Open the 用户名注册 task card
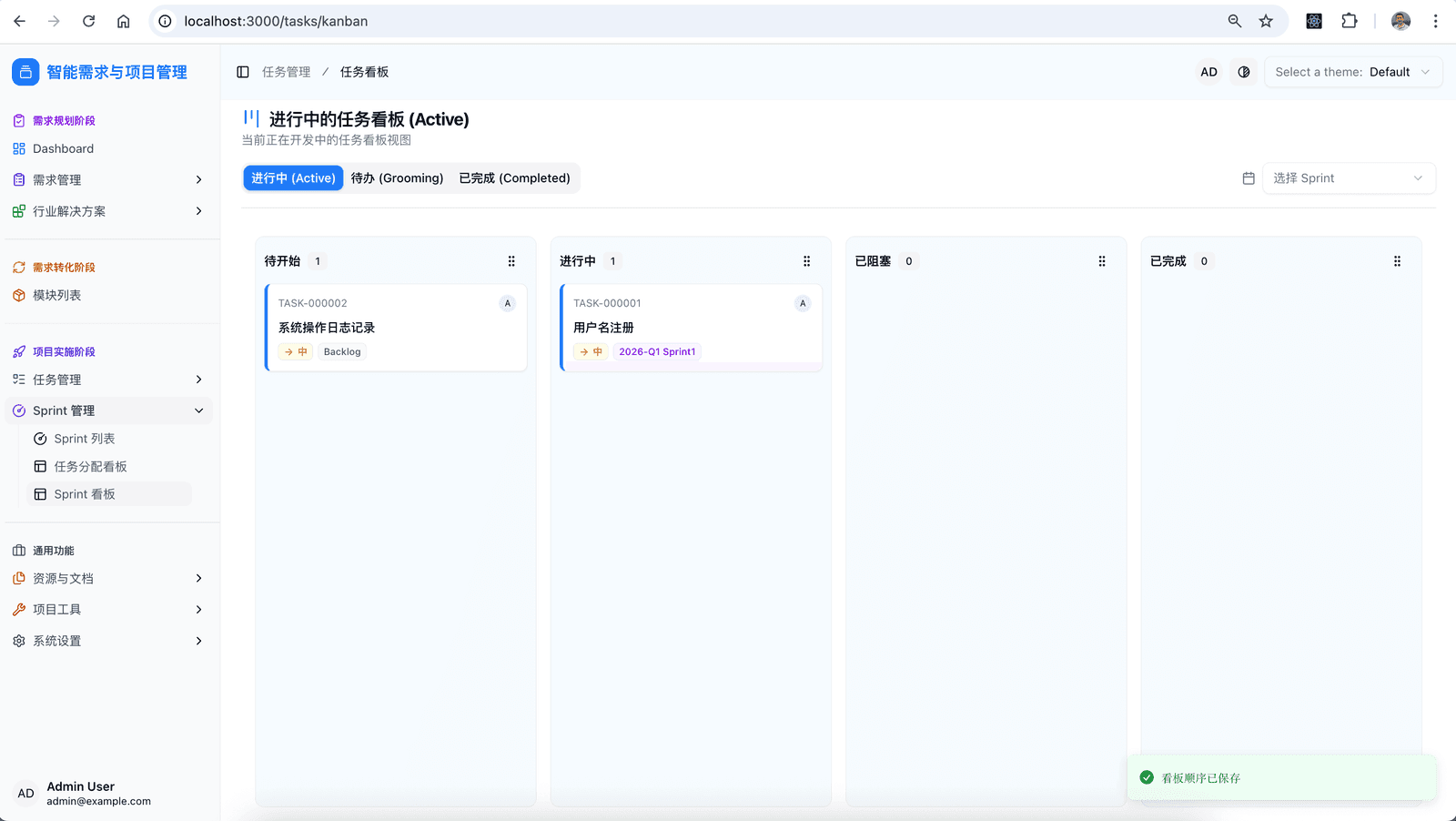This screenshot has height=821, width=1456. click(x=692, y=328)
